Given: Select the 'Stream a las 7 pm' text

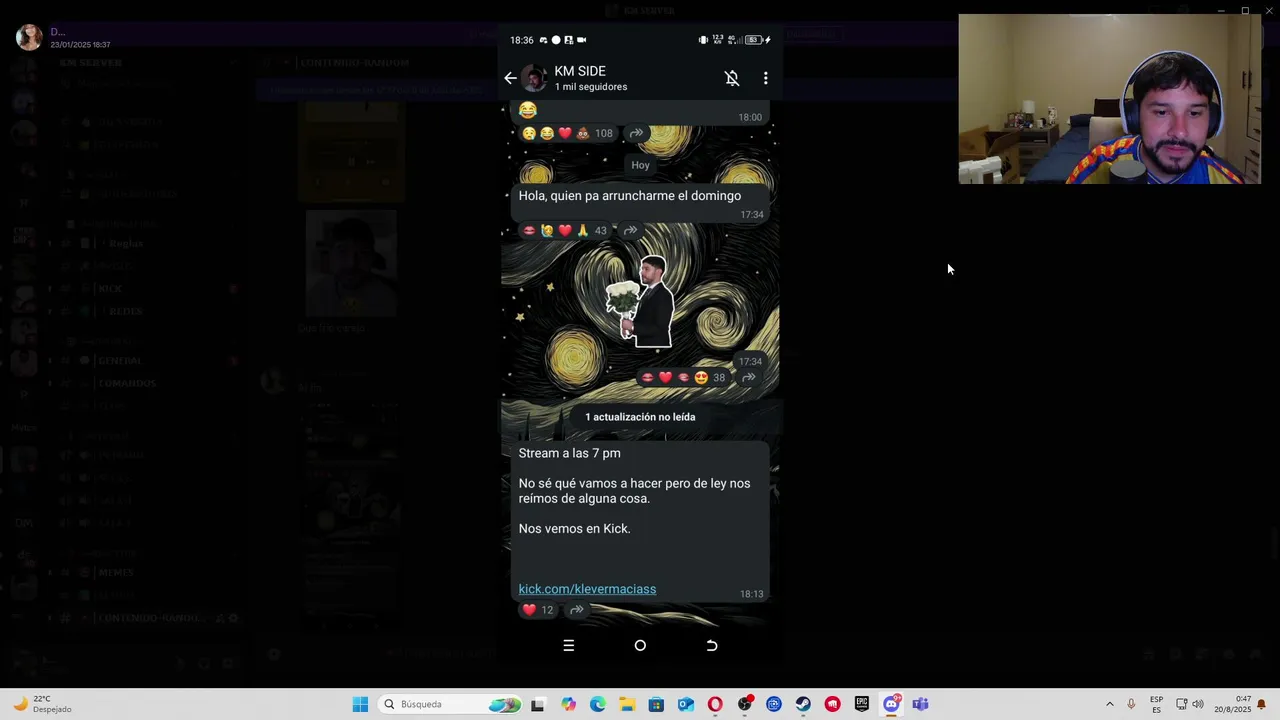Looking at the screenshot, I should [569, 453].
